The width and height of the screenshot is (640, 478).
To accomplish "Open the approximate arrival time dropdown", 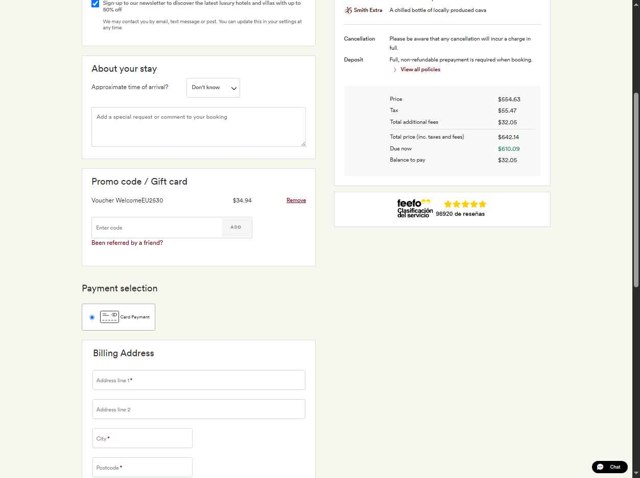I will 213,88.
